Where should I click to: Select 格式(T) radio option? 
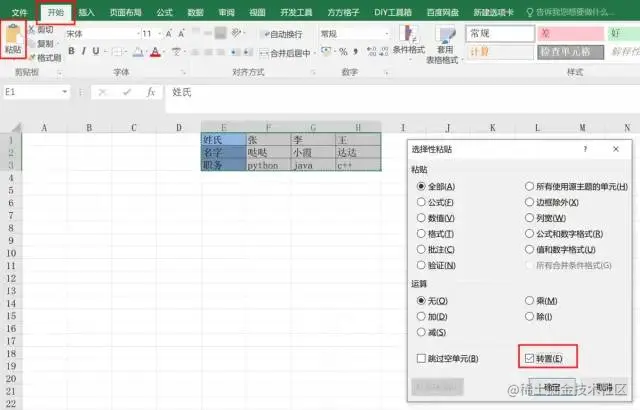click(435, 234)
